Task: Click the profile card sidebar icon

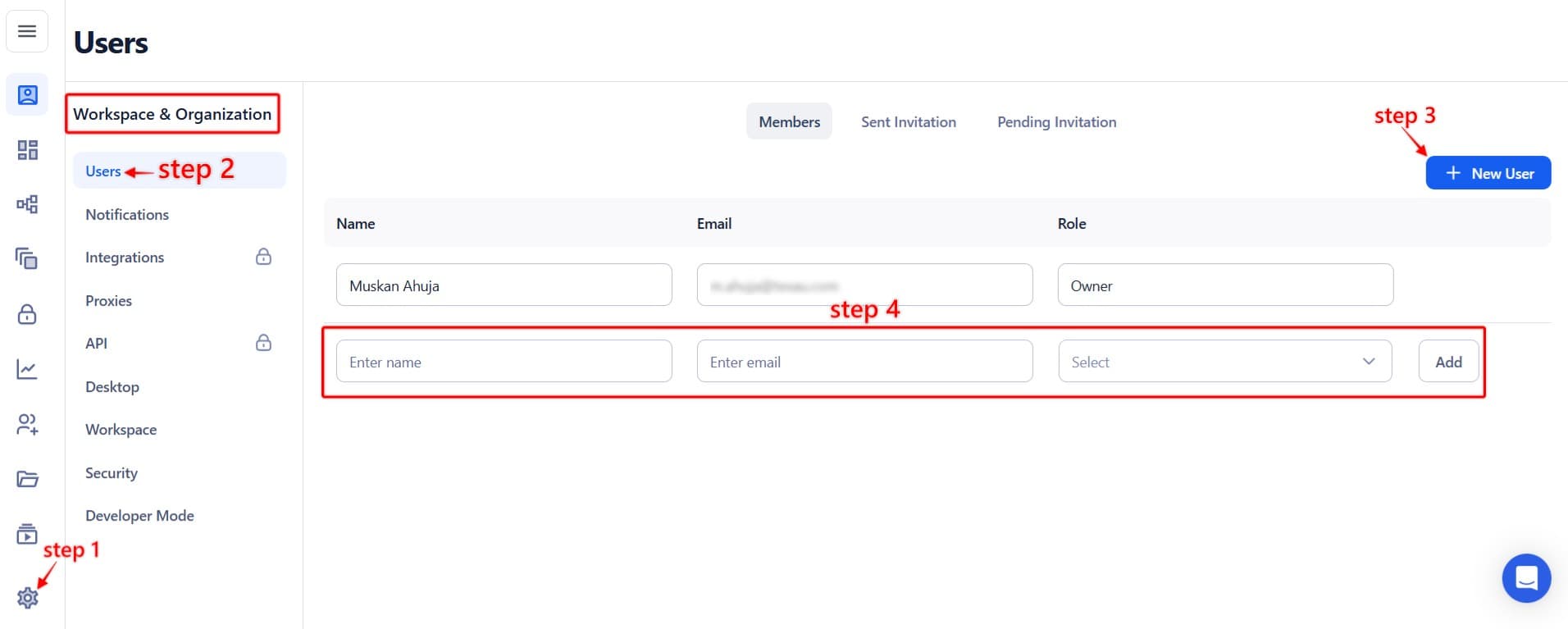Action: click(27, 95)
